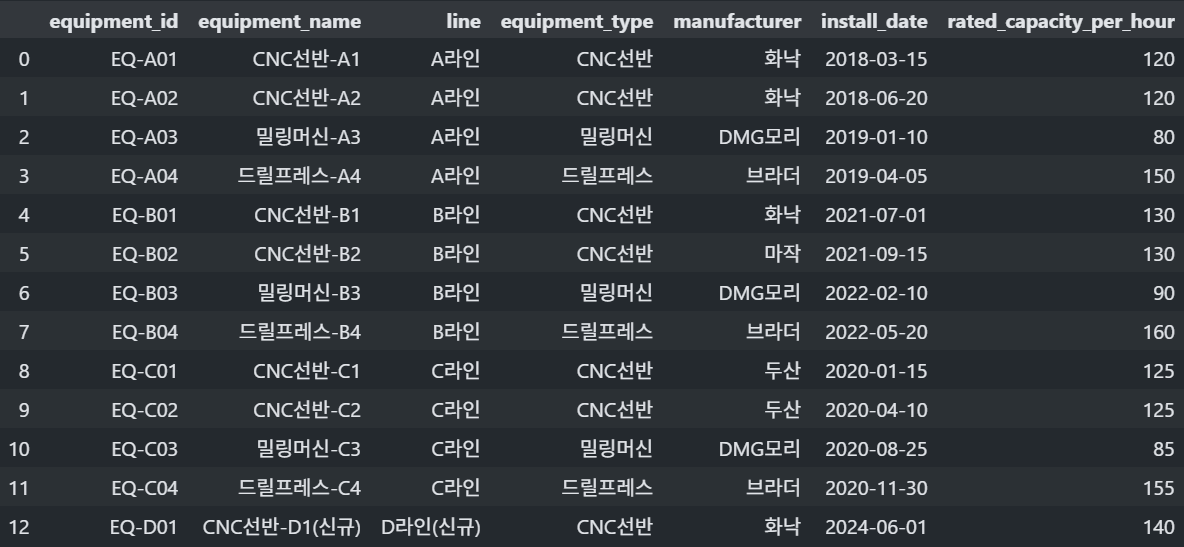The height and width of the screenshot is (547, 1184).
Task: Click the equipment_type column header
Action: coord(577,21)
